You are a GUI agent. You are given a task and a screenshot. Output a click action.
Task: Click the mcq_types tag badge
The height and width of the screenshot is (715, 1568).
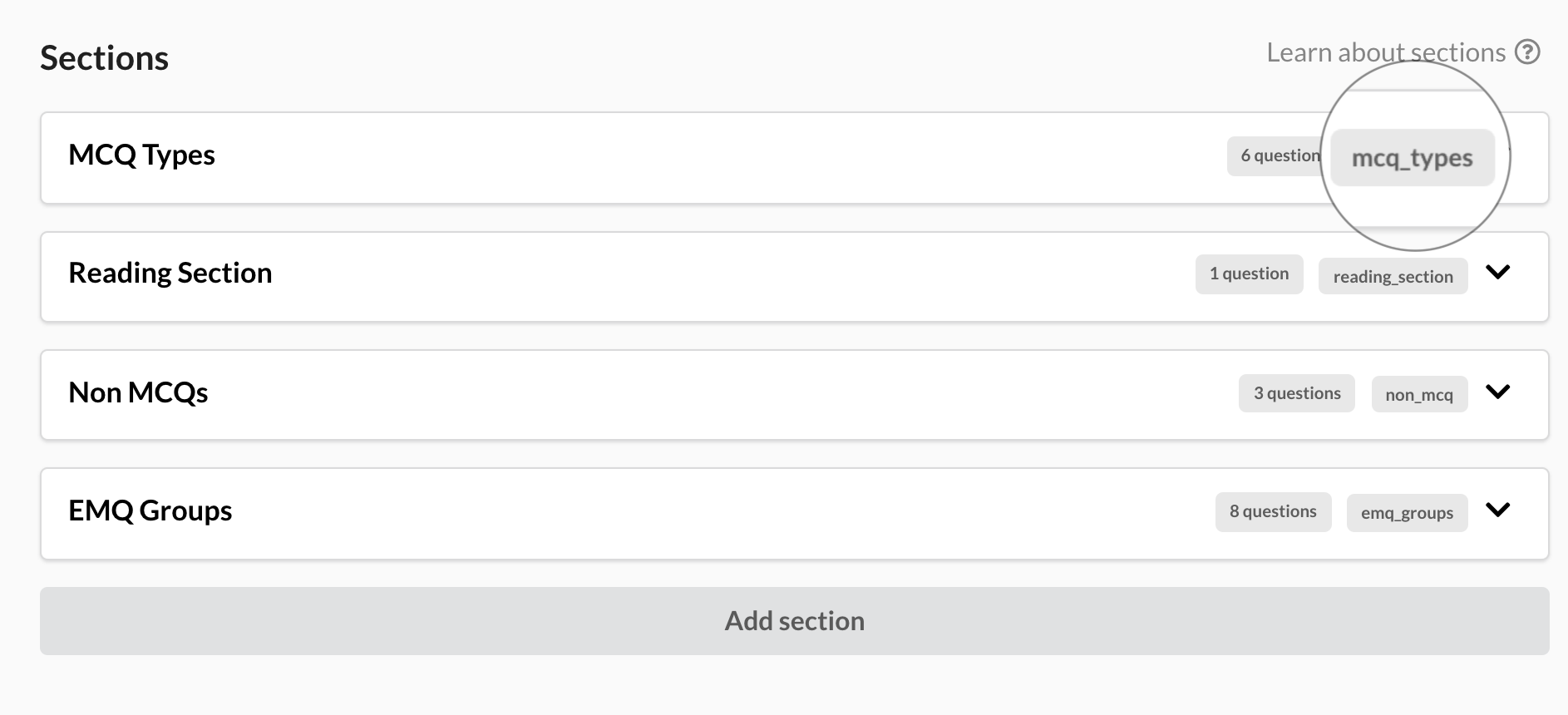[x=1413, y=158]
